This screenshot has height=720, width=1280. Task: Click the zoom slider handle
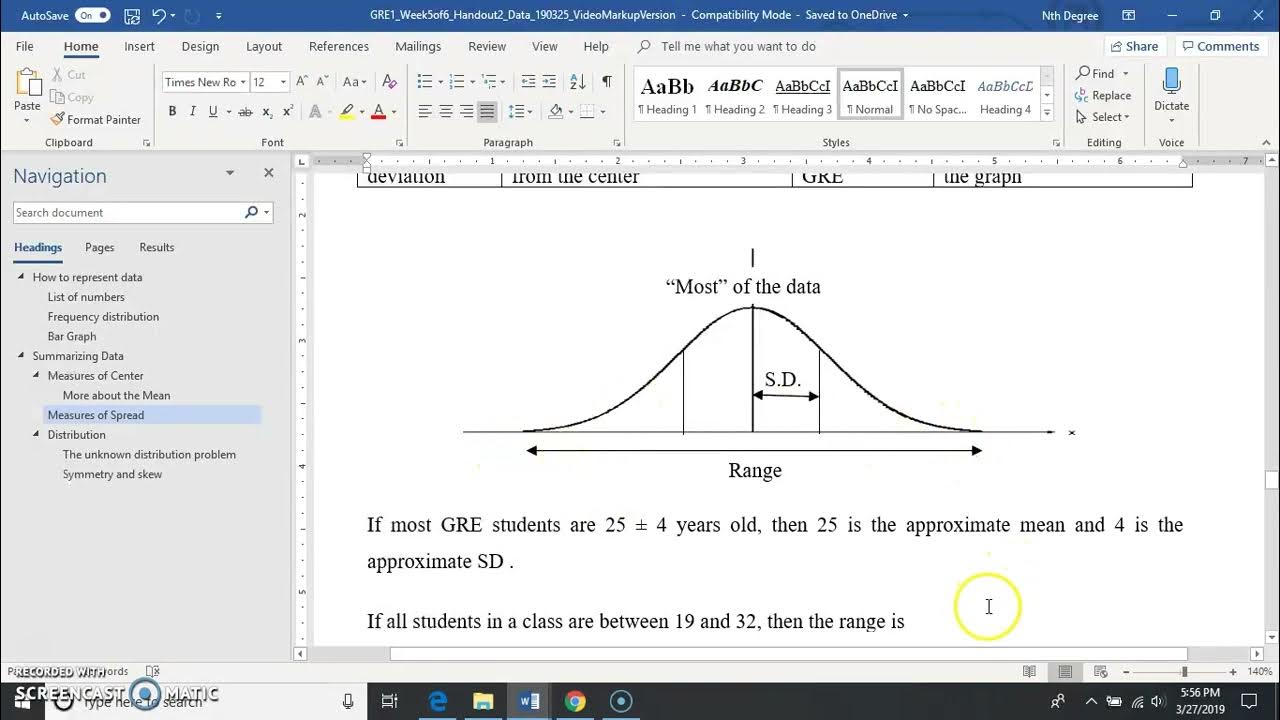[x=1185, y=672]
